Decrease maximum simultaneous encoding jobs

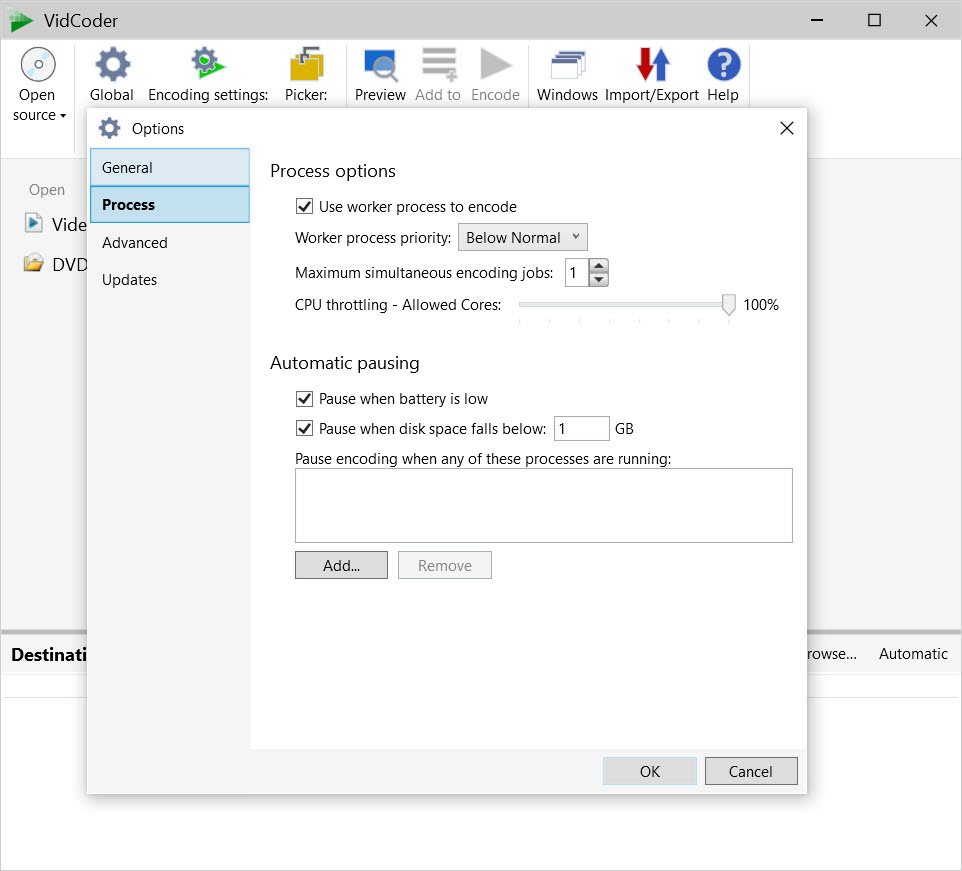[599, 280]
